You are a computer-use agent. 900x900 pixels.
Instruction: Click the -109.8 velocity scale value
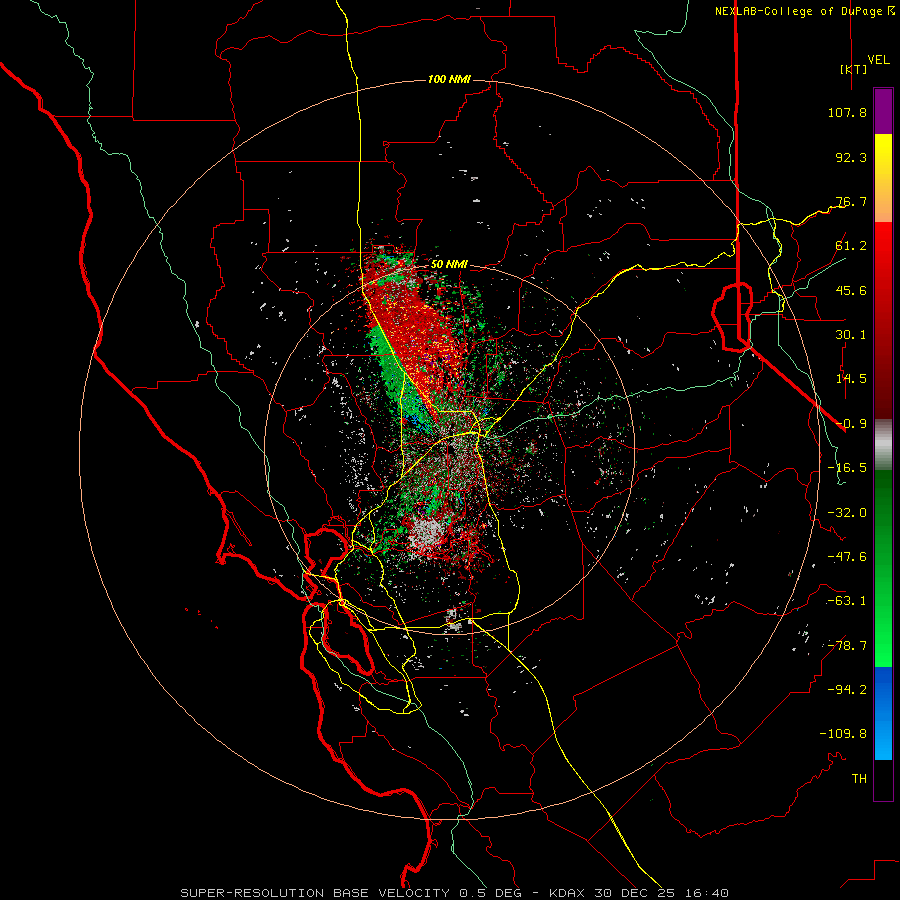click(843, 734)
